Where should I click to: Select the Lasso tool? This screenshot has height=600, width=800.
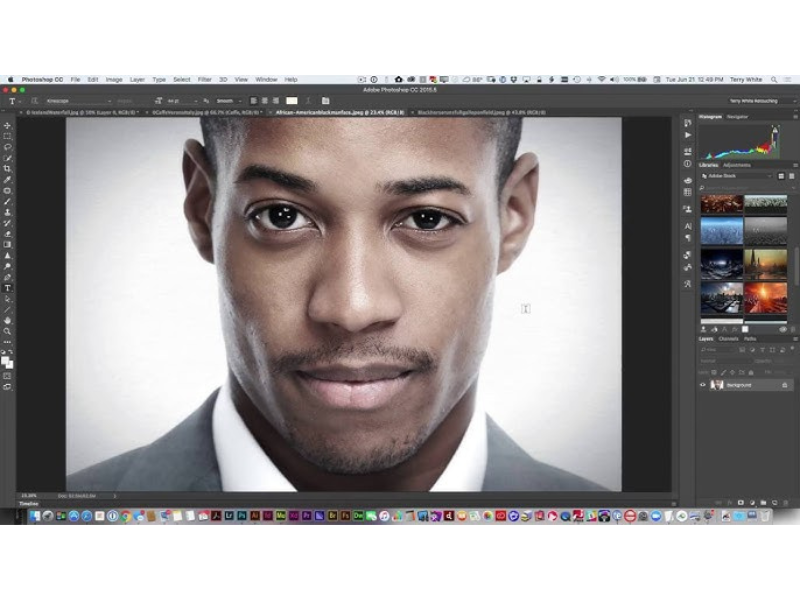click(x=7, y=147)
